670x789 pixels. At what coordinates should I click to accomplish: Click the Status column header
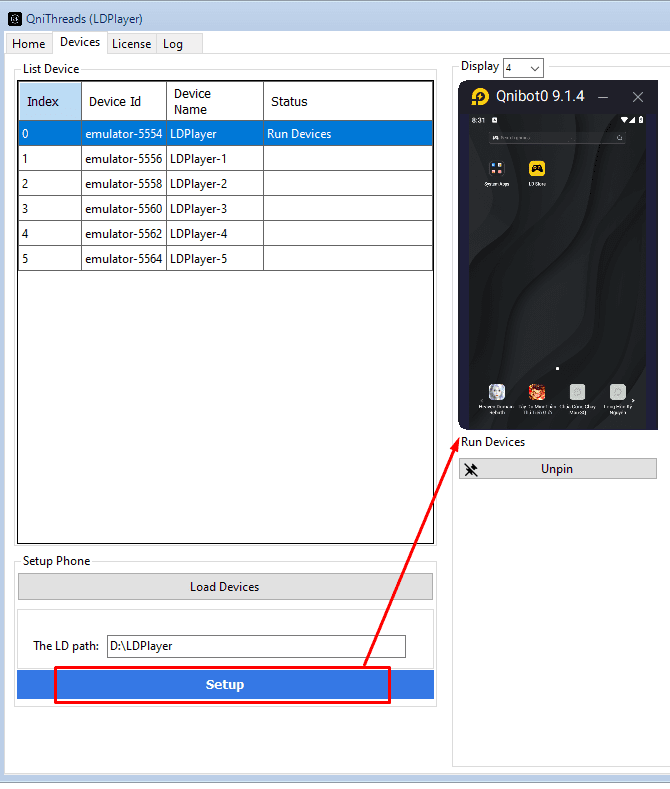click(348, 101)
